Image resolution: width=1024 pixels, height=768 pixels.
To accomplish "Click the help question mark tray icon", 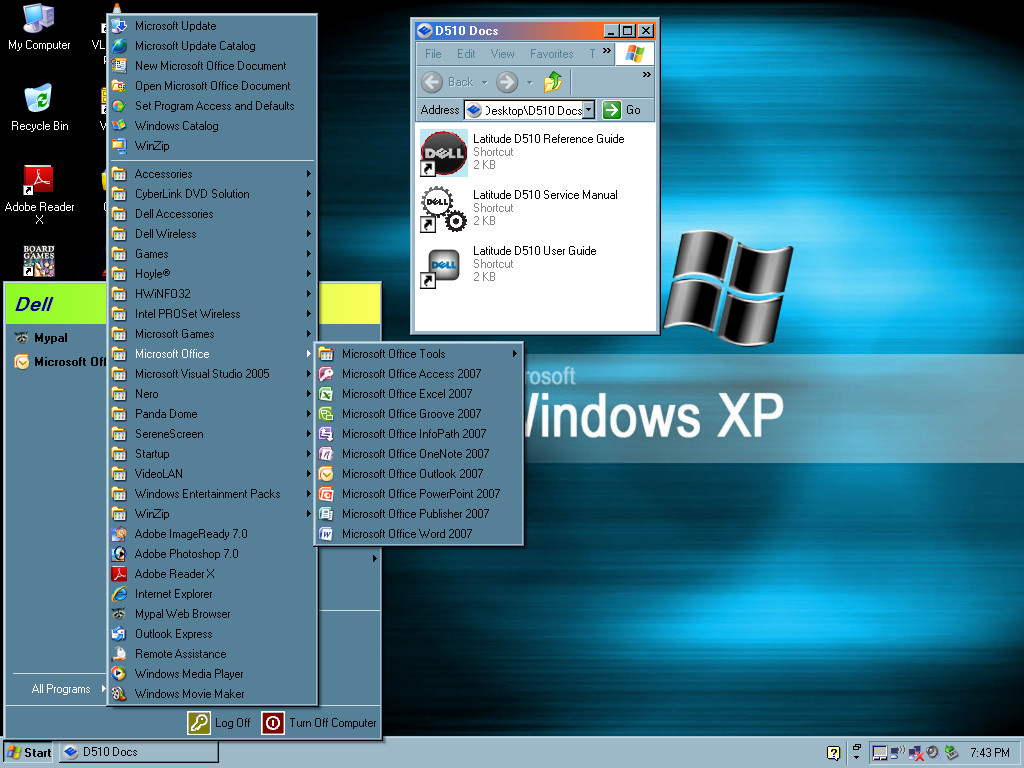I will (x=833, y=753).
